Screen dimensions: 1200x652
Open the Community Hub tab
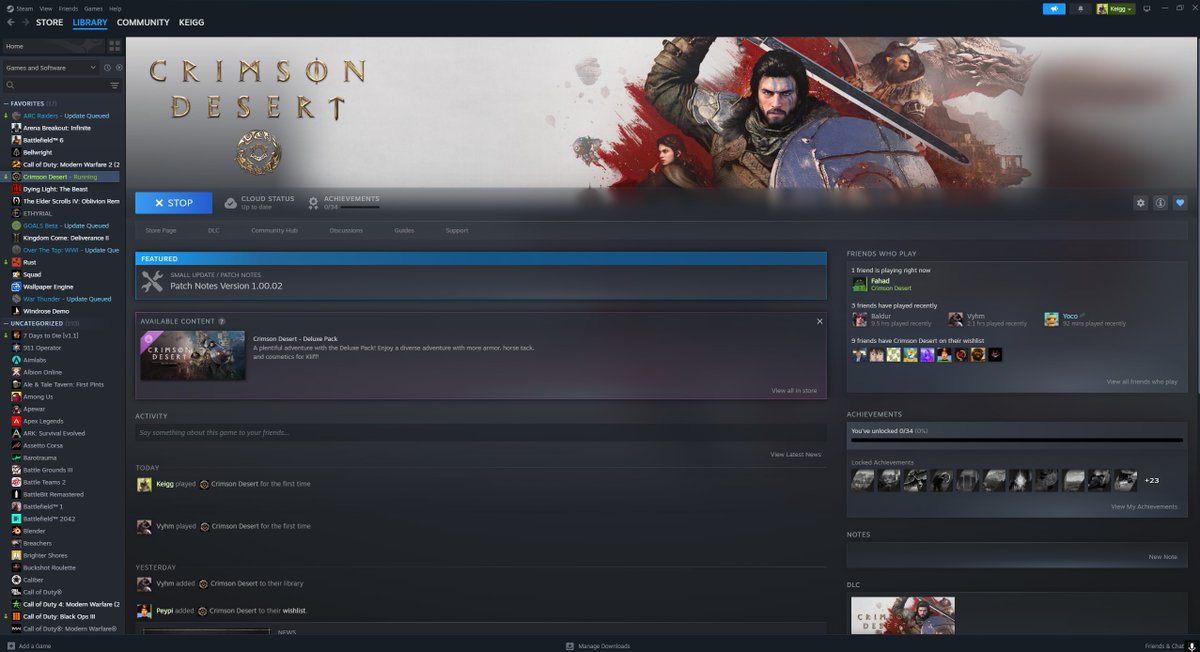(x=275, y=231)
